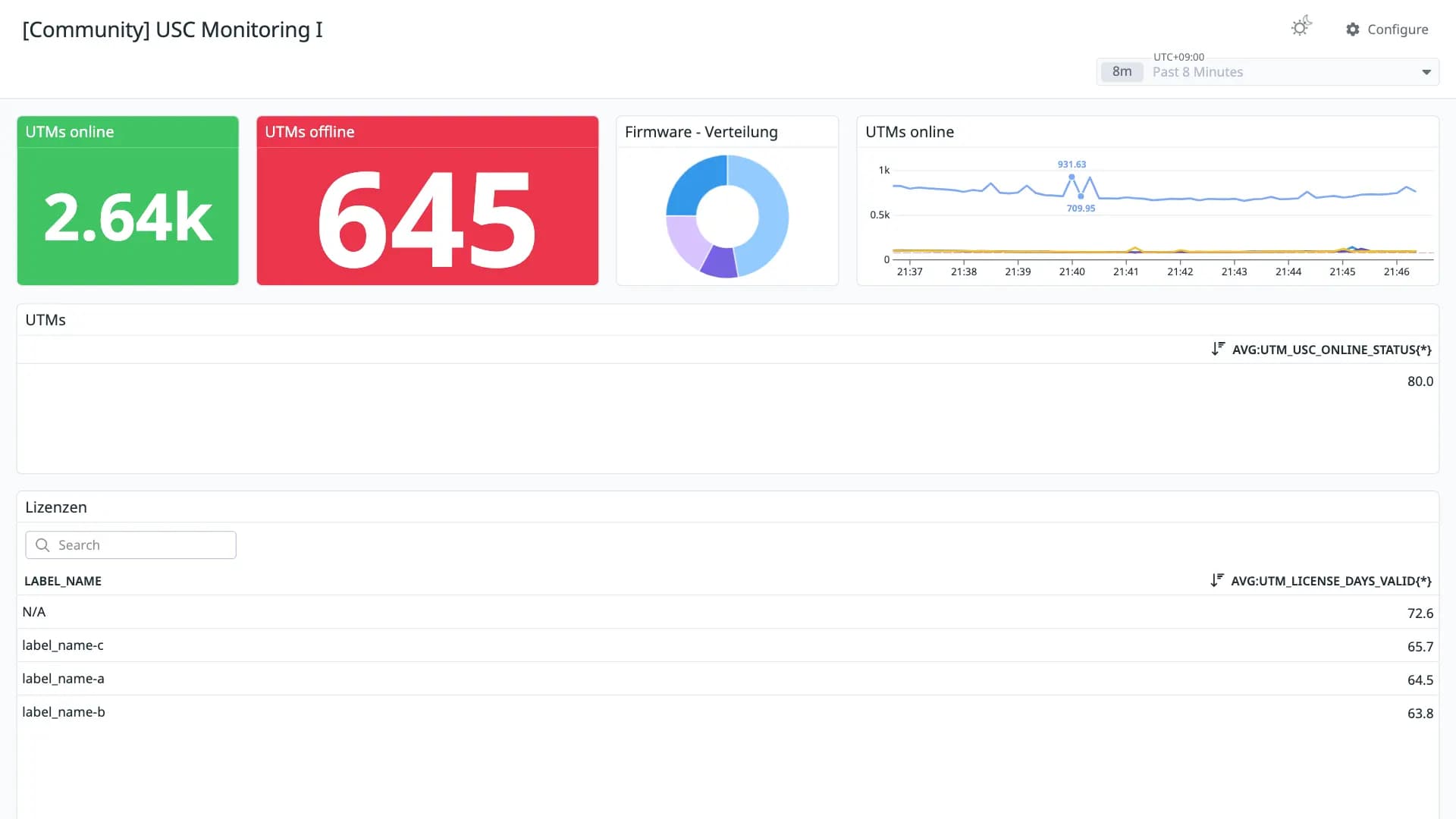The height and width of the screenshot is (819, 1456).
Task: Click the 2.64k UTMs online value
Action: (x=128, y=218)
